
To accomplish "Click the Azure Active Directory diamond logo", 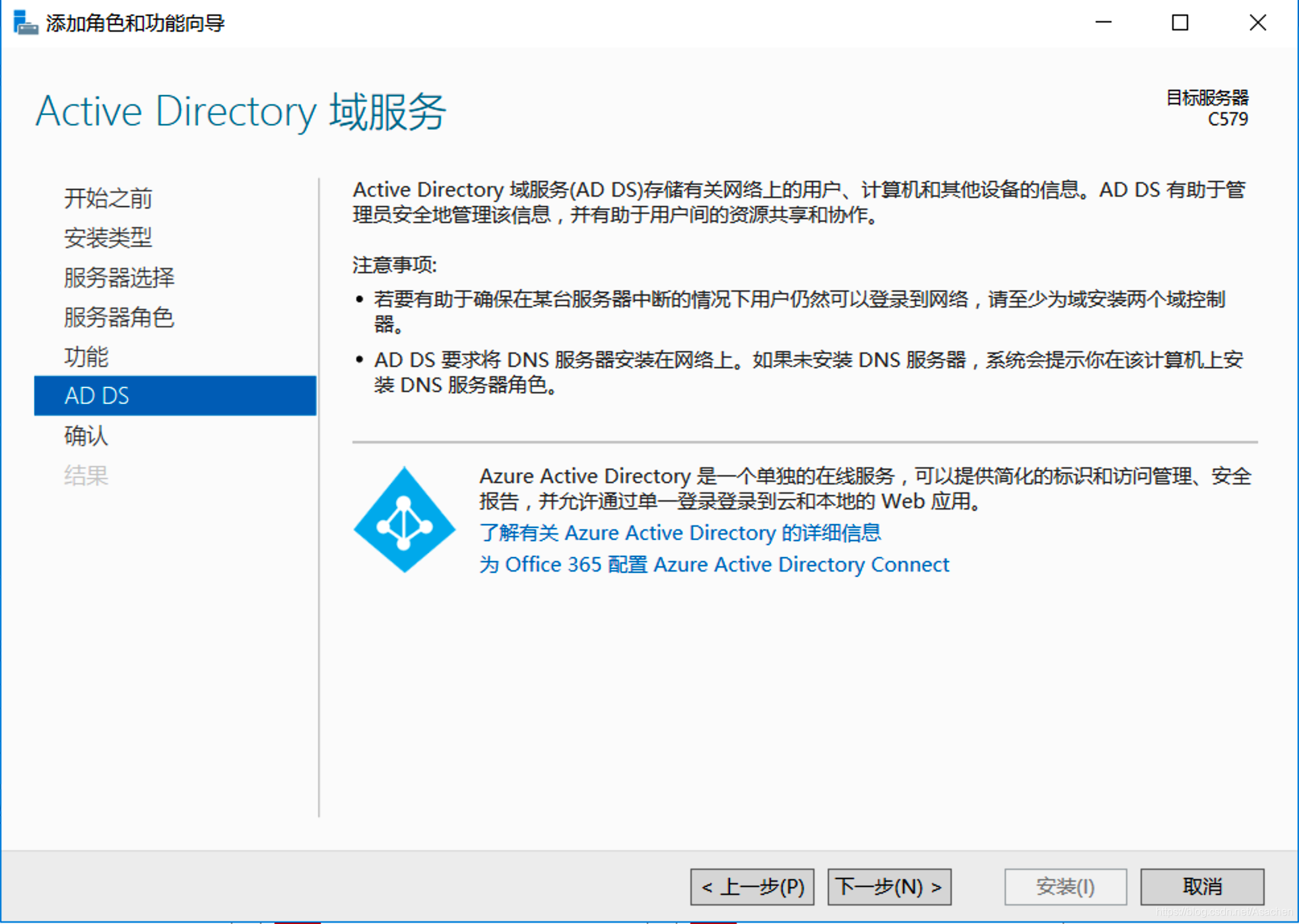I will [x=404, y=519].
